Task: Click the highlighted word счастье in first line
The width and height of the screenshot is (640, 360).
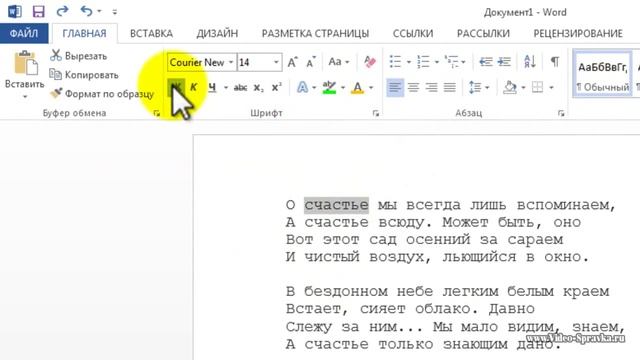Action: (x=336, y=205)
